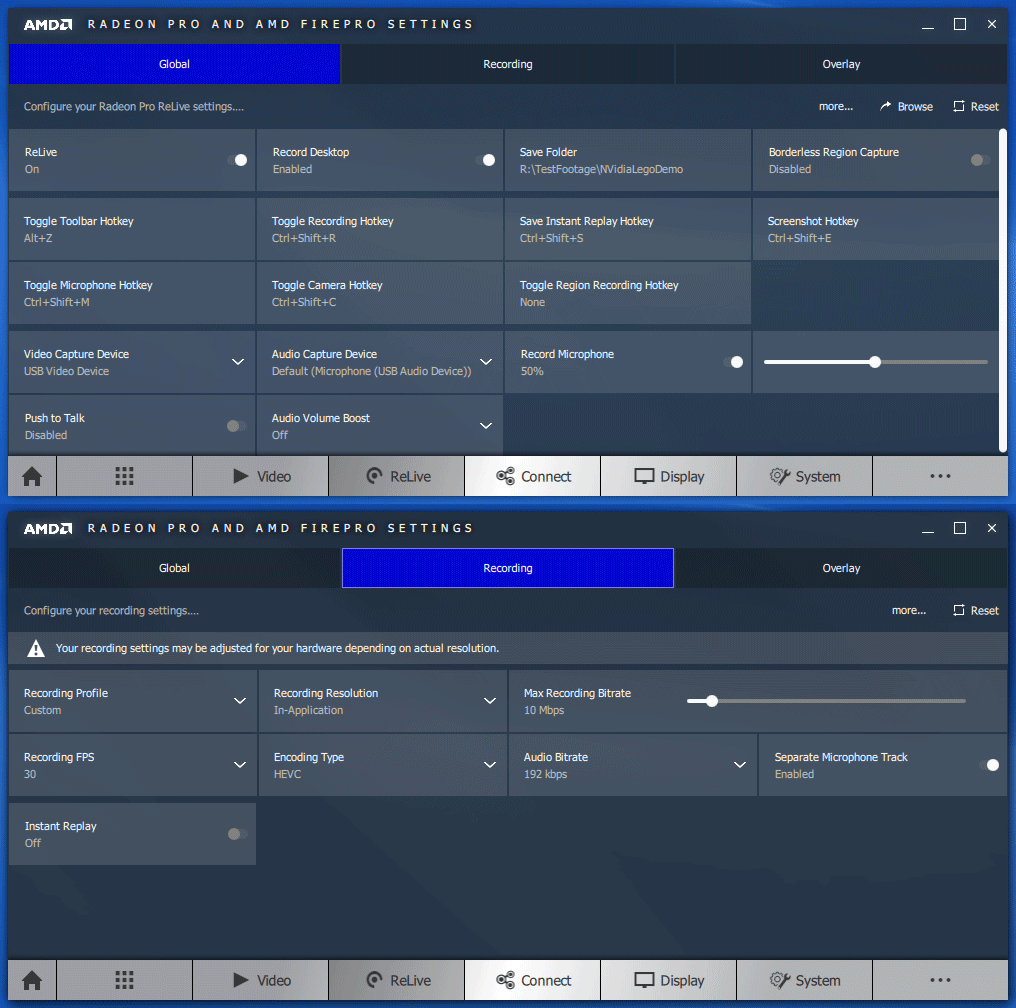Reset the Global ReLive settings
Image resolution: width=1016 pixels, height=1008 pixels.
tap(976, 106)
